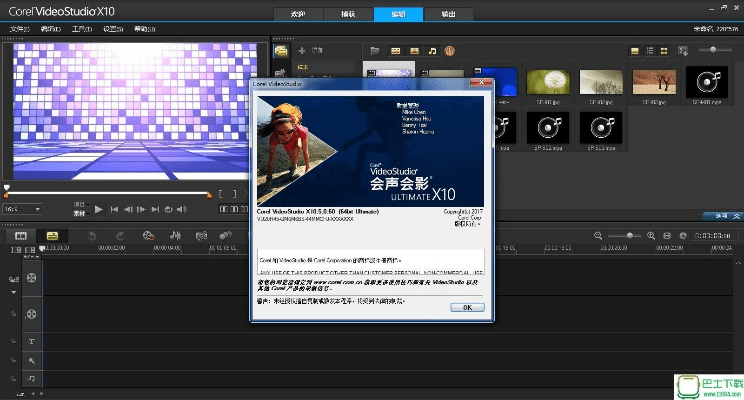Toggle audio files filter in library
The width and height of the screenshot is (744, 400).
431,50
